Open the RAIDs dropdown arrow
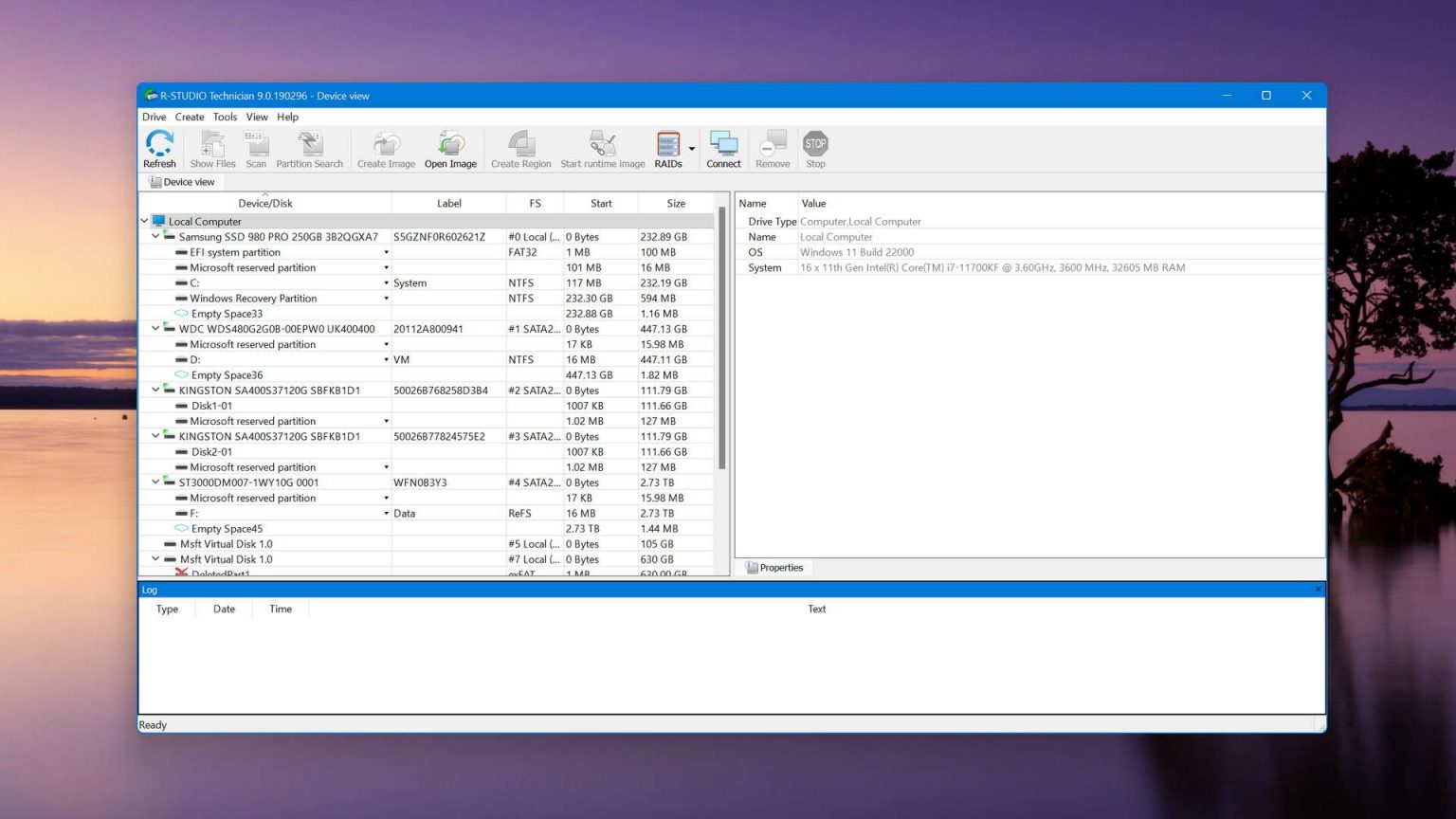This screenshot has width=1456, height=819. tap(692, 148)
